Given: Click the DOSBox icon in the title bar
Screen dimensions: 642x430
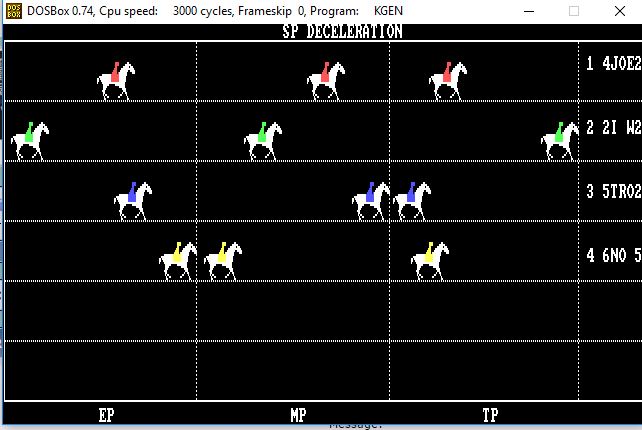Looking at the screenshot, I should point(14,11).
